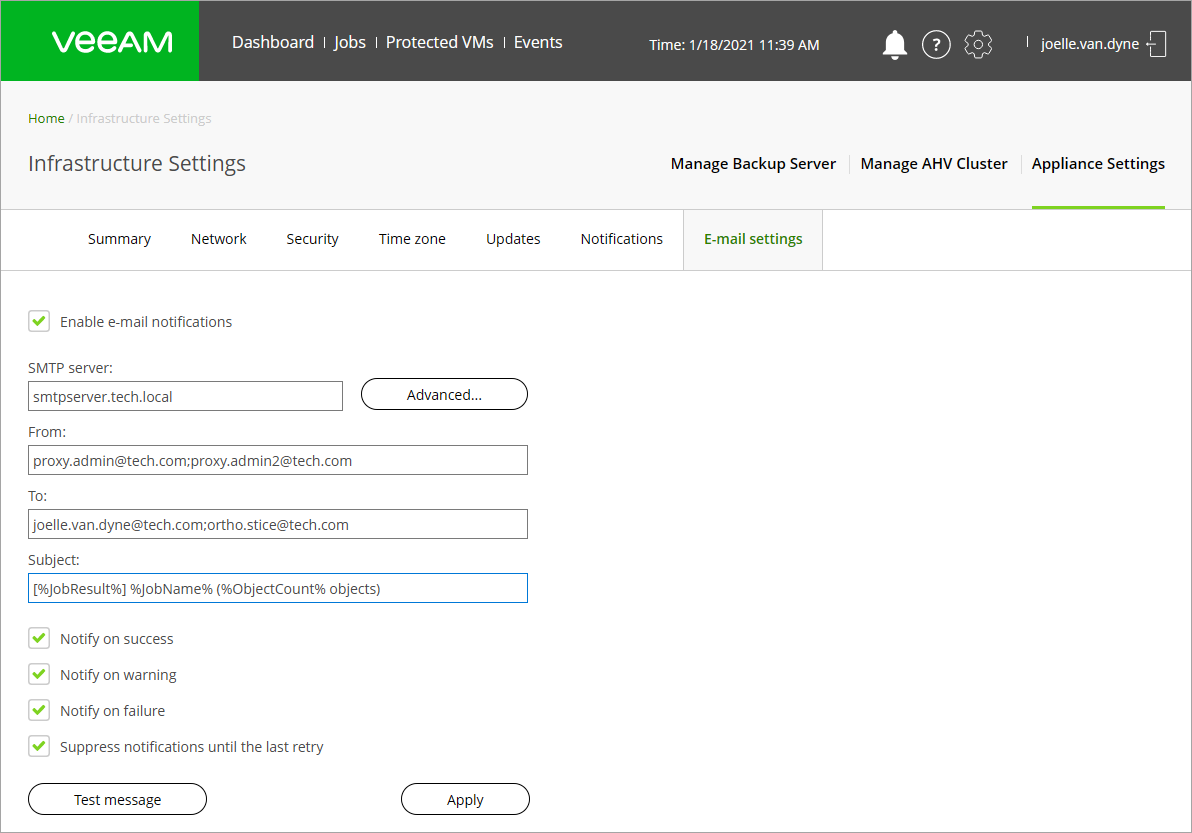Switch to the Time zone tab
The height and width of the screenshot is (833, 1192).
[x=412, y=239]
